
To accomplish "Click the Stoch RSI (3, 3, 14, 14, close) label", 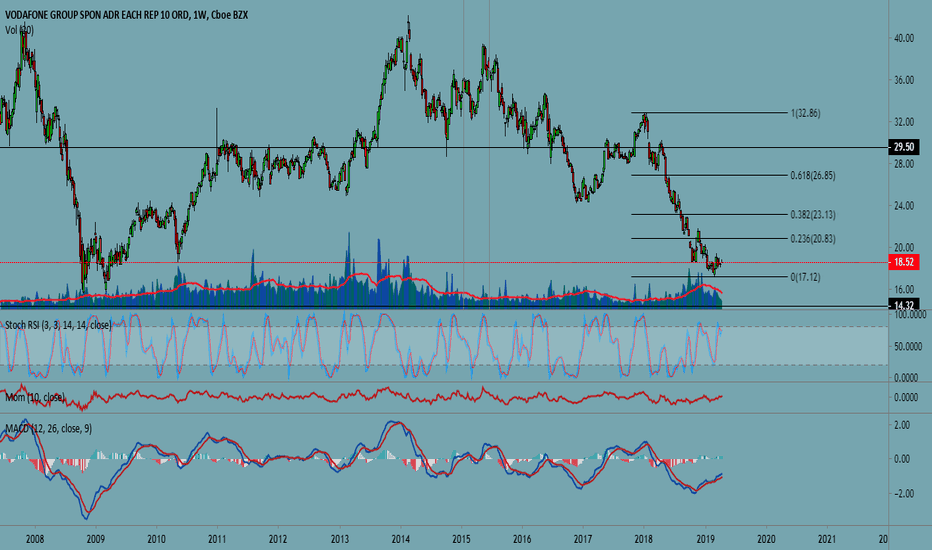I will (x=58, y=325).
